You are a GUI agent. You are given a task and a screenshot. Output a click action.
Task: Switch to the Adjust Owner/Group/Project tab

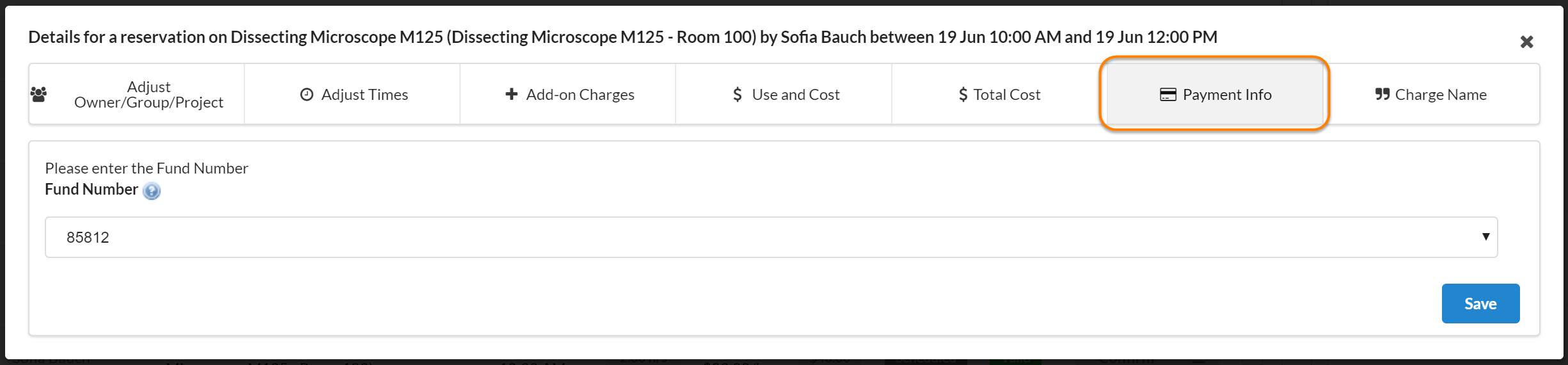[x=148, y=95]
